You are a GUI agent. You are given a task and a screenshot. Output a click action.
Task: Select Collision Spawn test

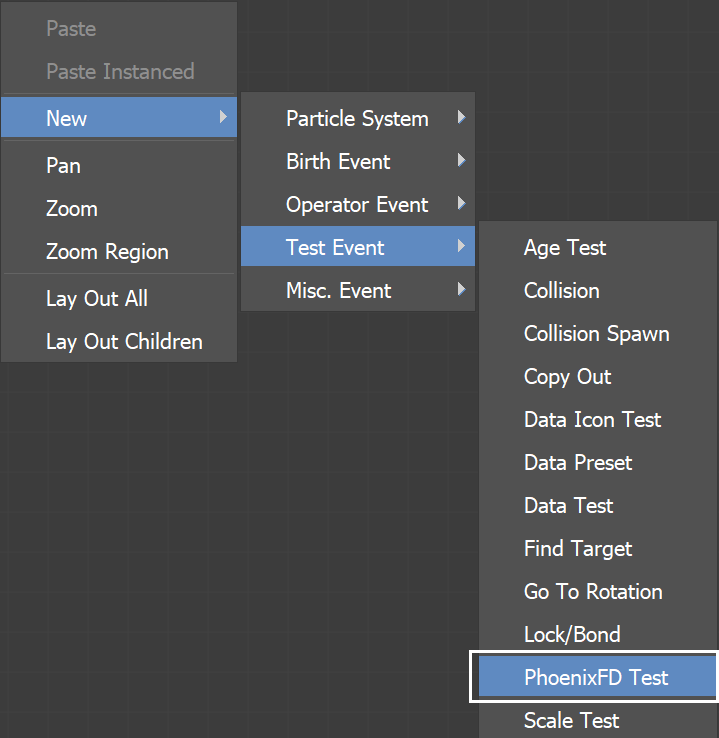coord(597,333)
